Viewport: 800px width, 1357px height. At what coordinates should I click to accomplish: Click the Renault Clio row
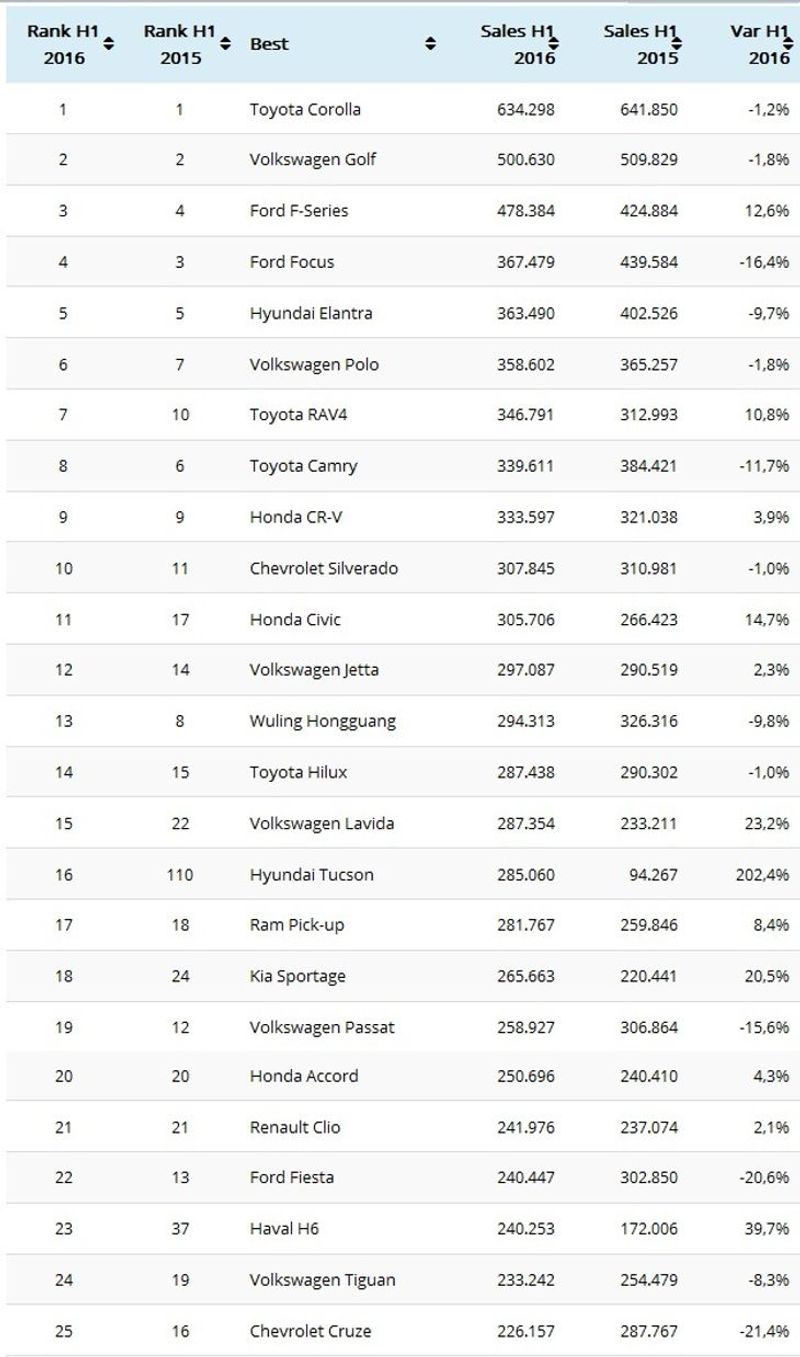400,1127
